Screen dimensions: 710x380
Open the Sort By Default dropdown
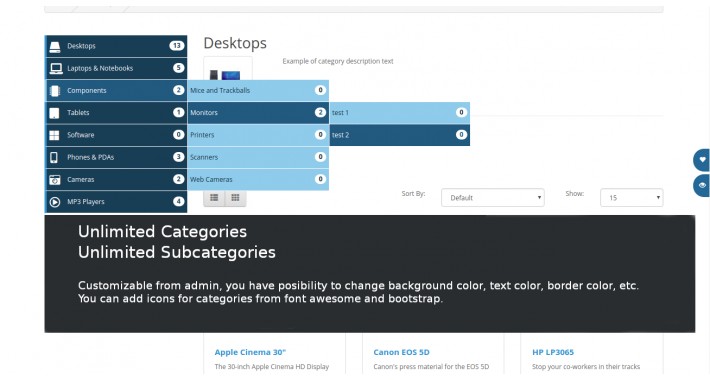(493, 197)
